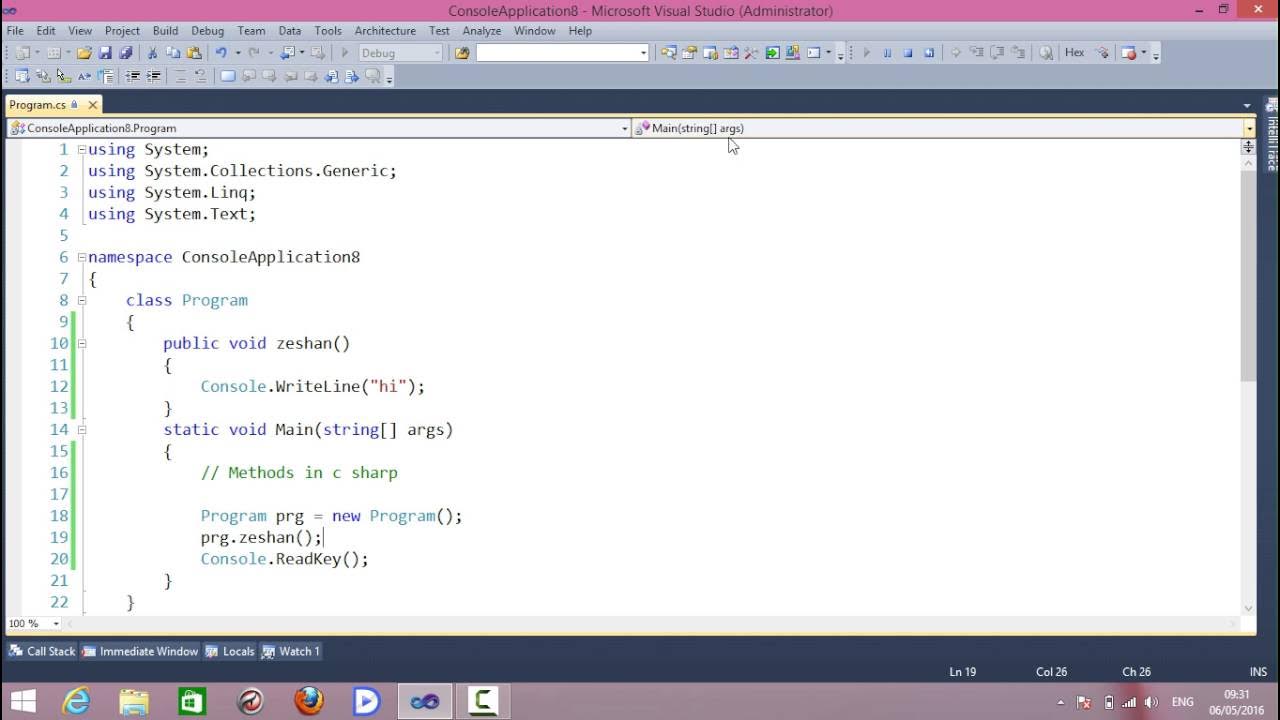
Task: Open Firefox from the taskbar
Action: click(x=309, y=701)
